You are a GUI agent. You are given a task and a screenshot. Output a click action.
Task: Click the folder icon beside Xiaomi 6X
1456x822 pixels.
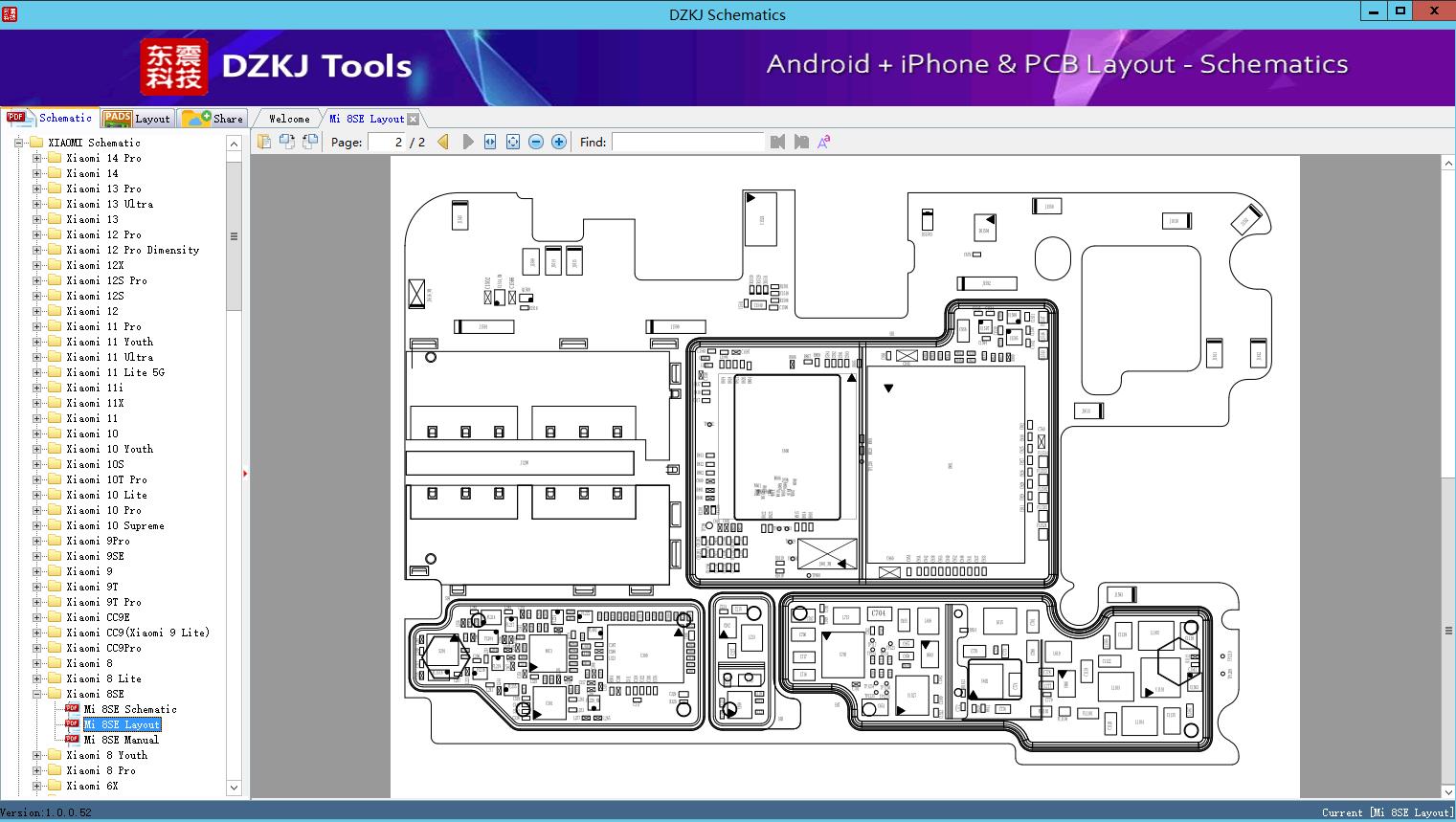55,786
